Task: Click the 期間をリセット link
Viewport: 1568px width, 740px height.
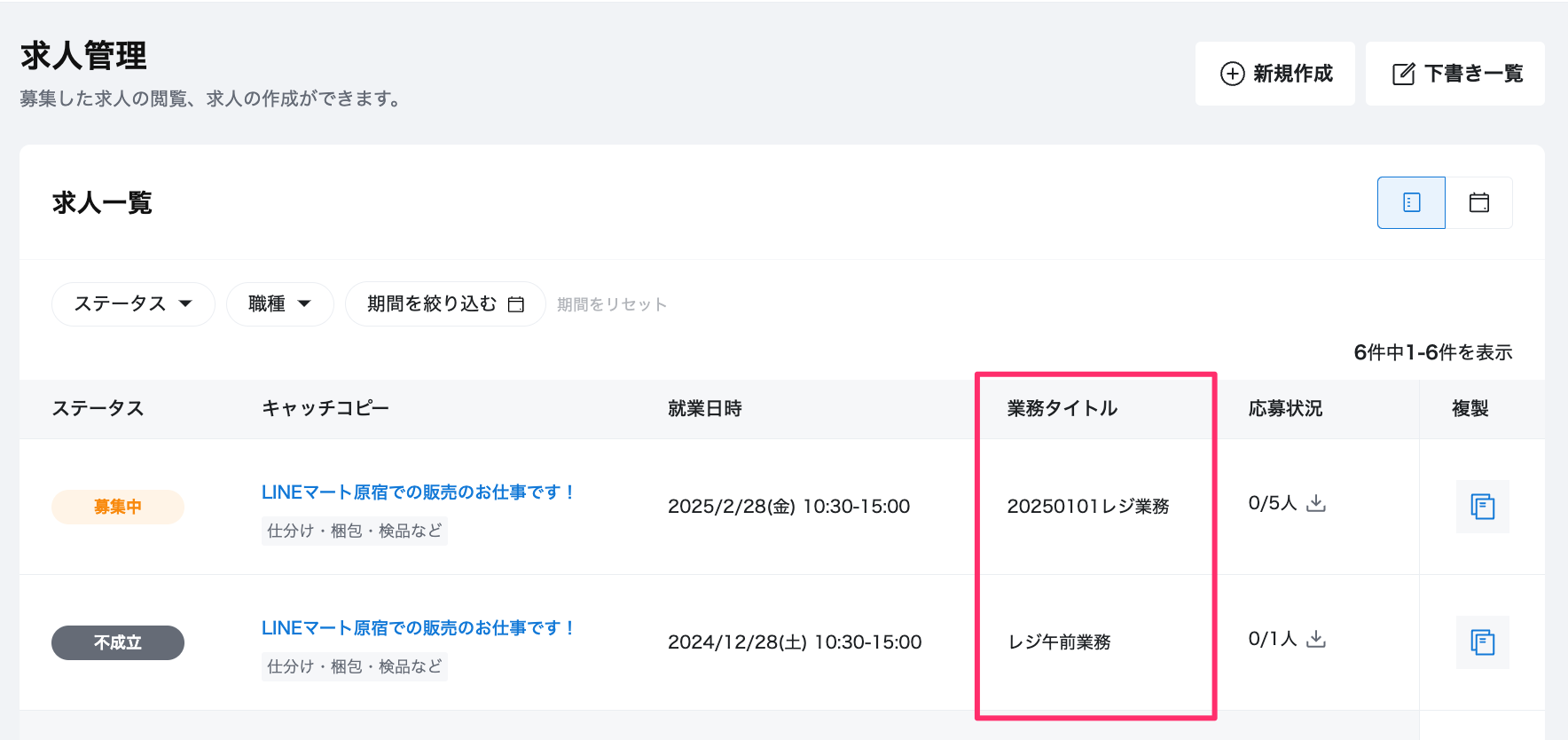Action: pyautogui.click(x=611, y=304)
